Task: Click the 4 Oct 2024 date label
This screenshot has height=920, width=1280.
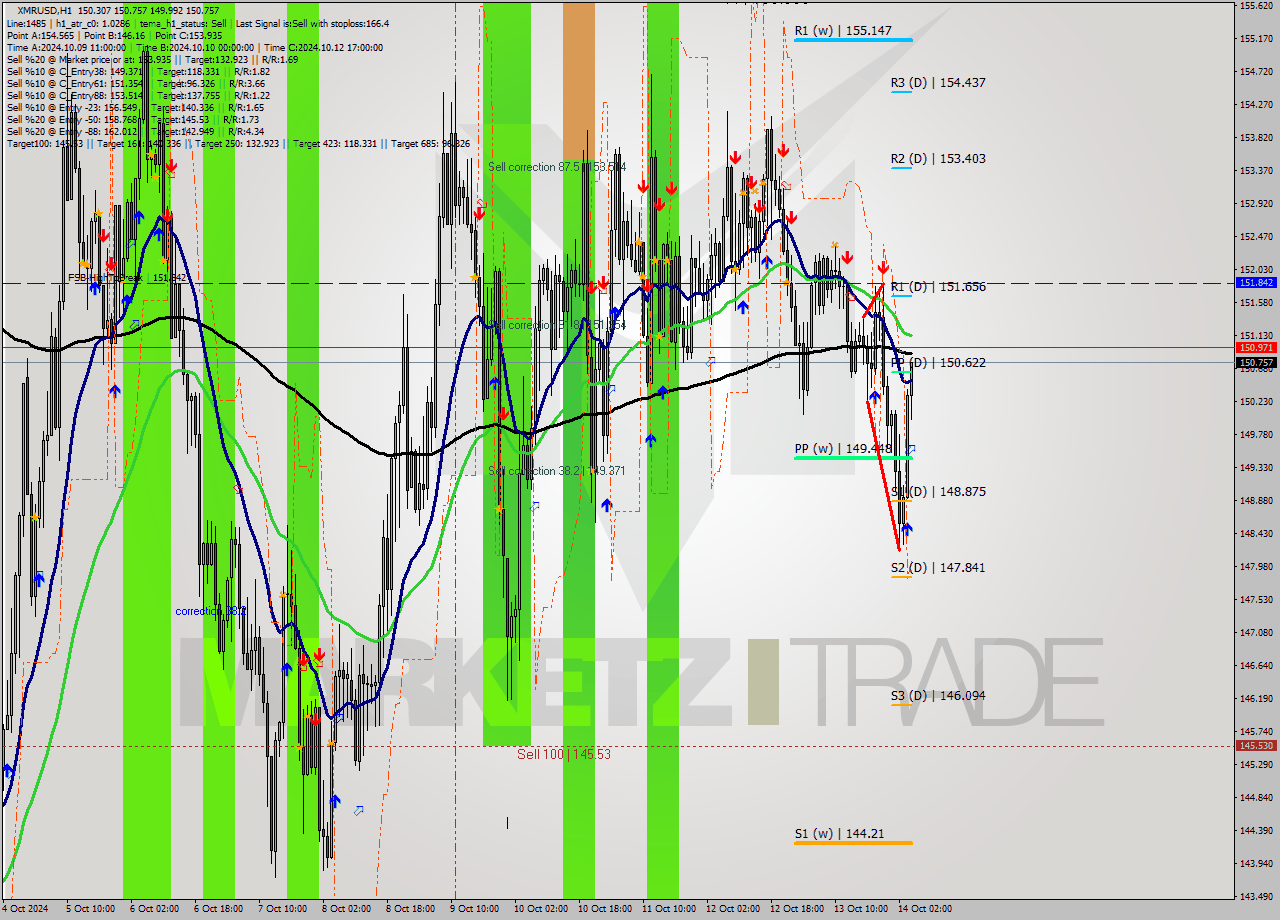Action: point(24,909)
